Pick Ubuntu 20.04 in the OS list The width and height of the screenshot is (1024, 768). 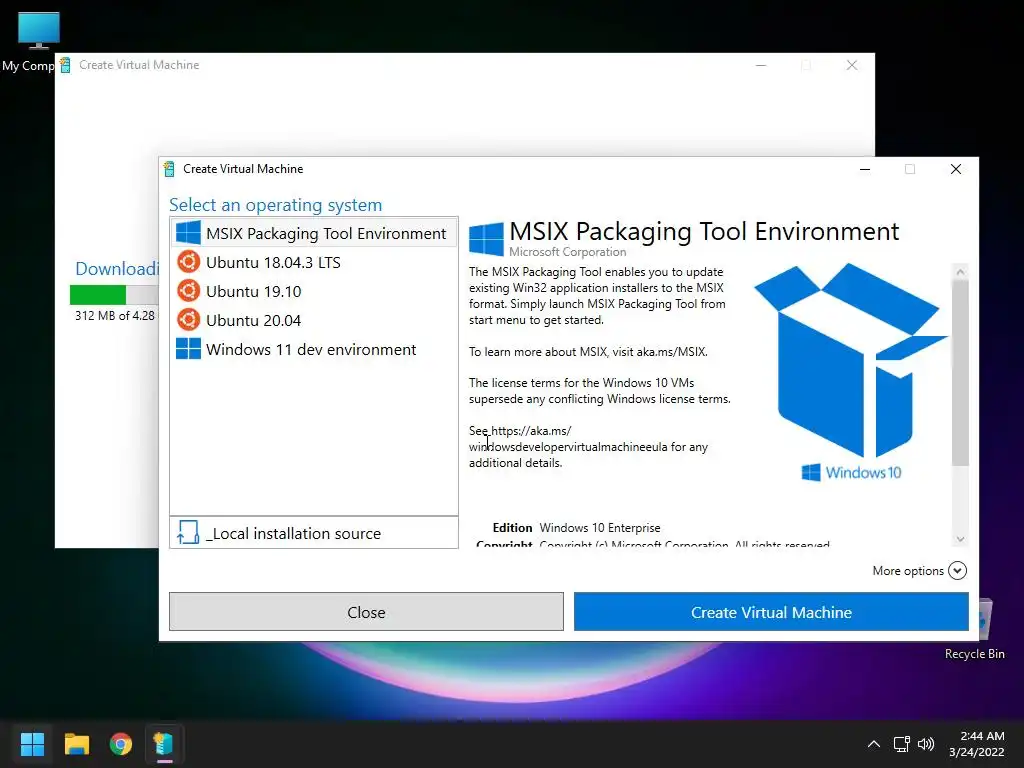point(313,320)
